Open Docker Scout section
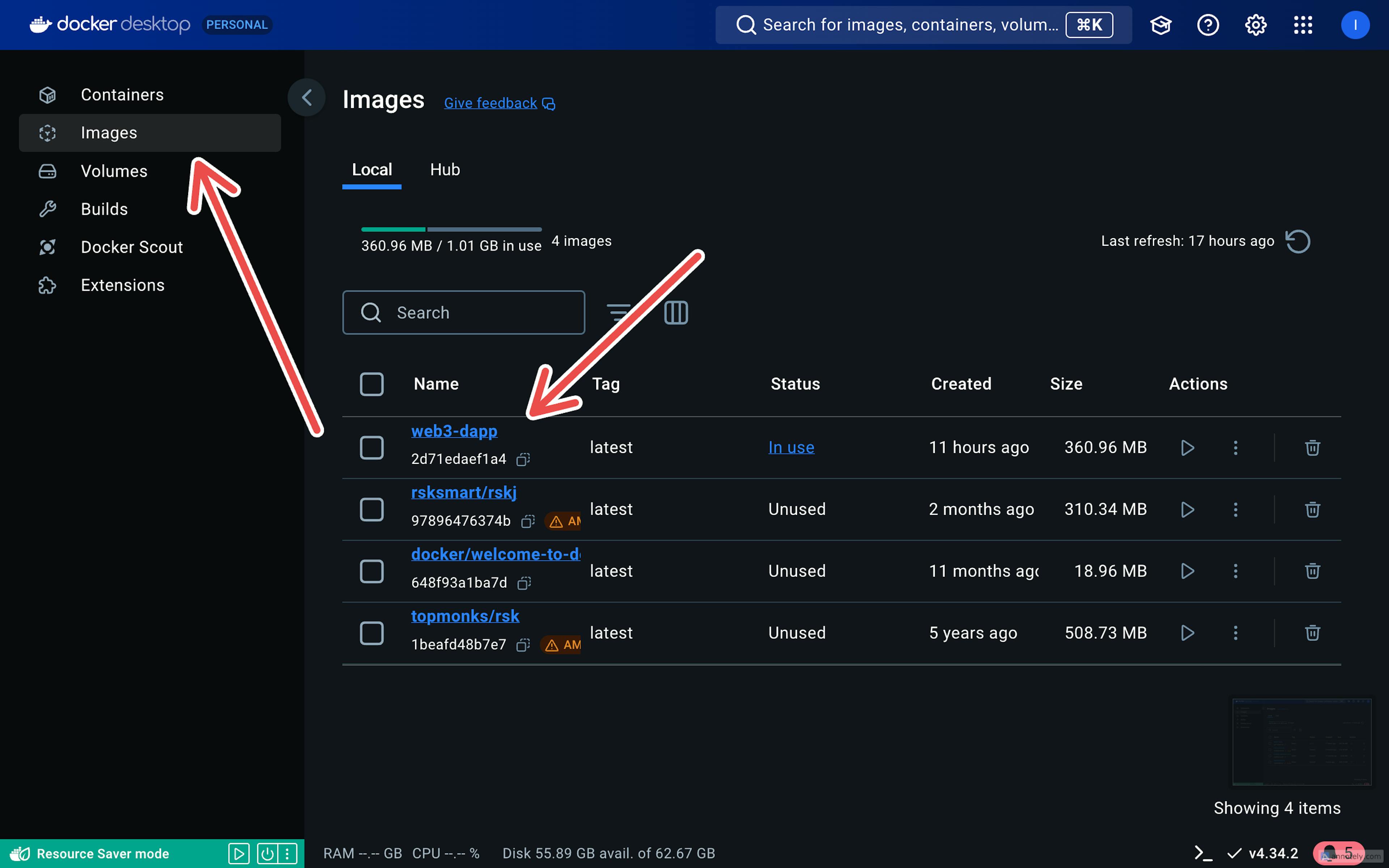The image size is (1389, 868). 150,247
